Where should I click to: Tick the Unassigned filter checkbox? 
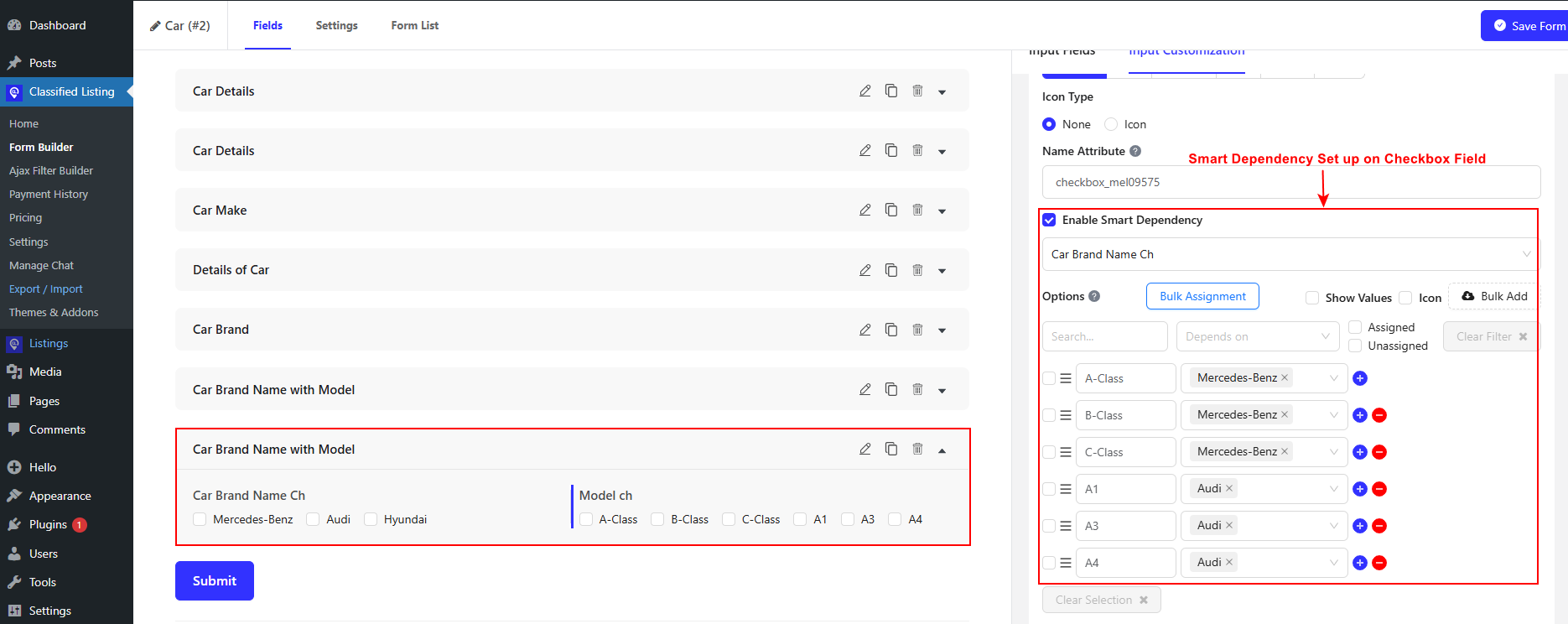coord(1355,346)
